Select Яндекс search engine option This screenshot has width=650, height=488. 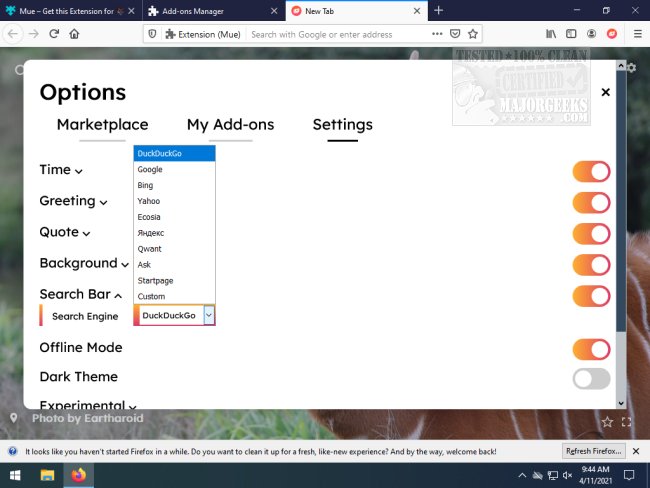pyautogui.click(x=174, y=233)
